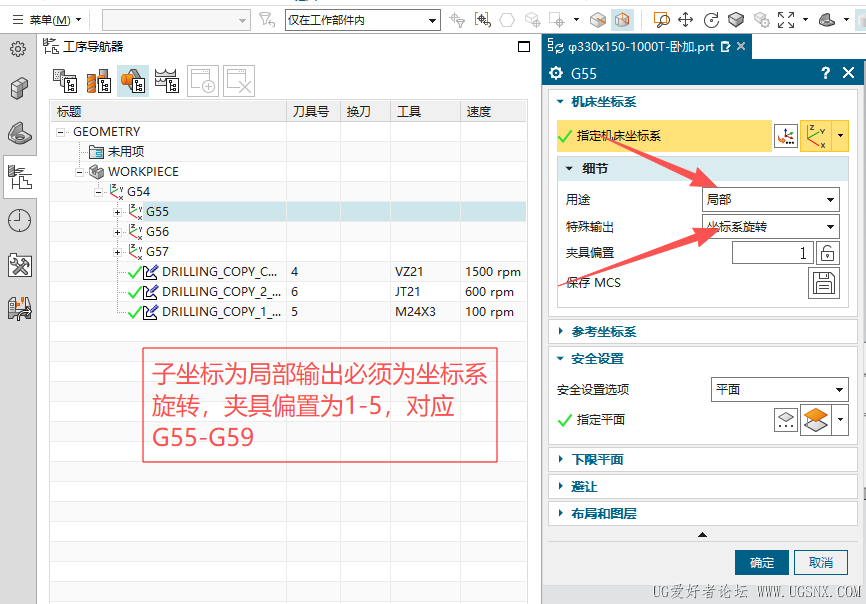Open the Part Navigator cube sidebar icon
Screen dimensions: 866x604
[19, 88]
